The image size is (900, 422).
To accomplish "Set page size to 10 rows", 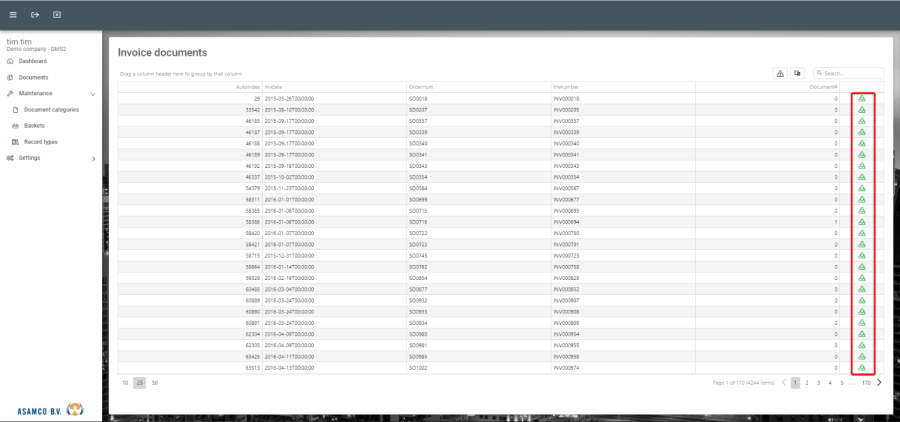I will 125,382.
